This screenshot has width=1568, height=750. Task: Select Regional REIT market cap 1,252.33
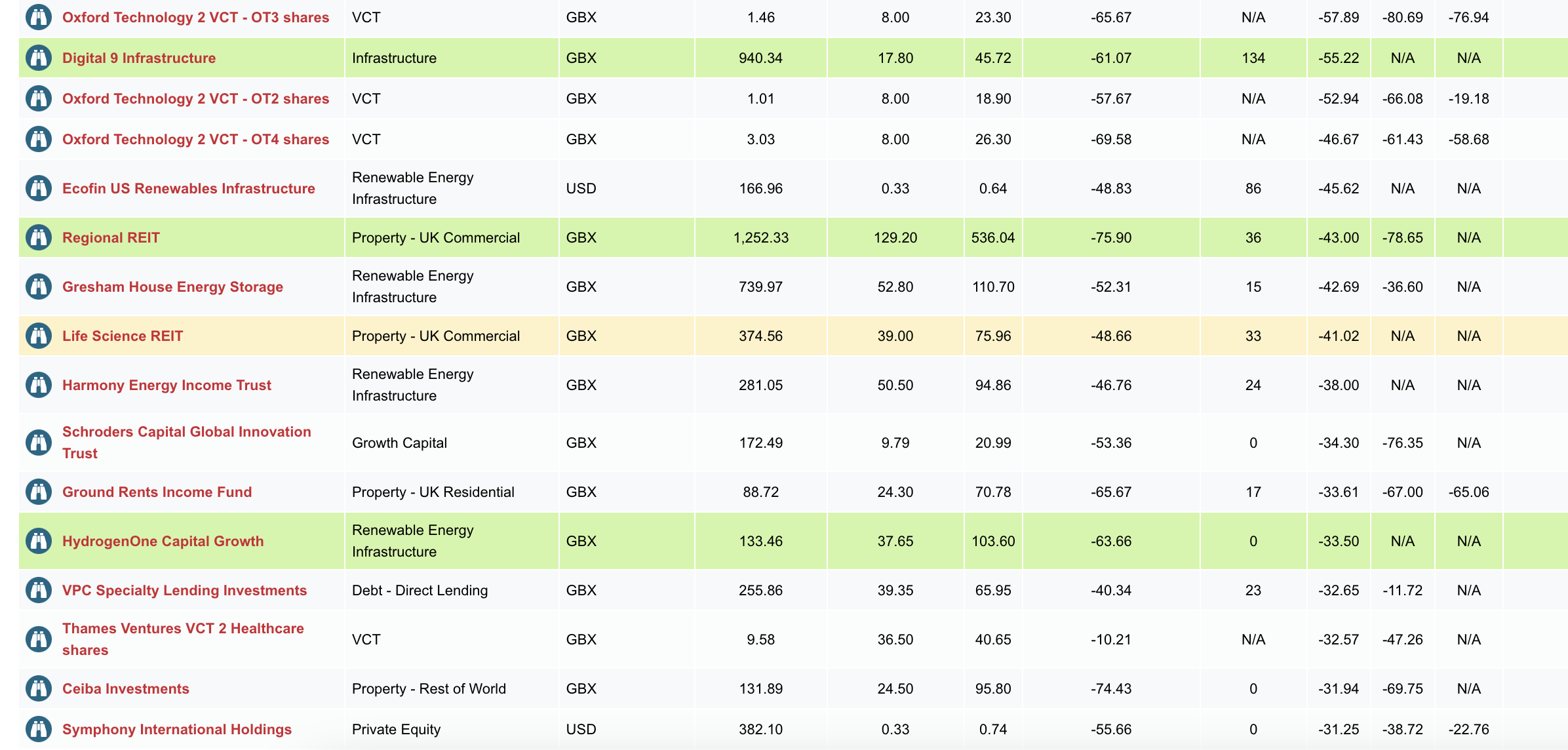pos(761,237)
